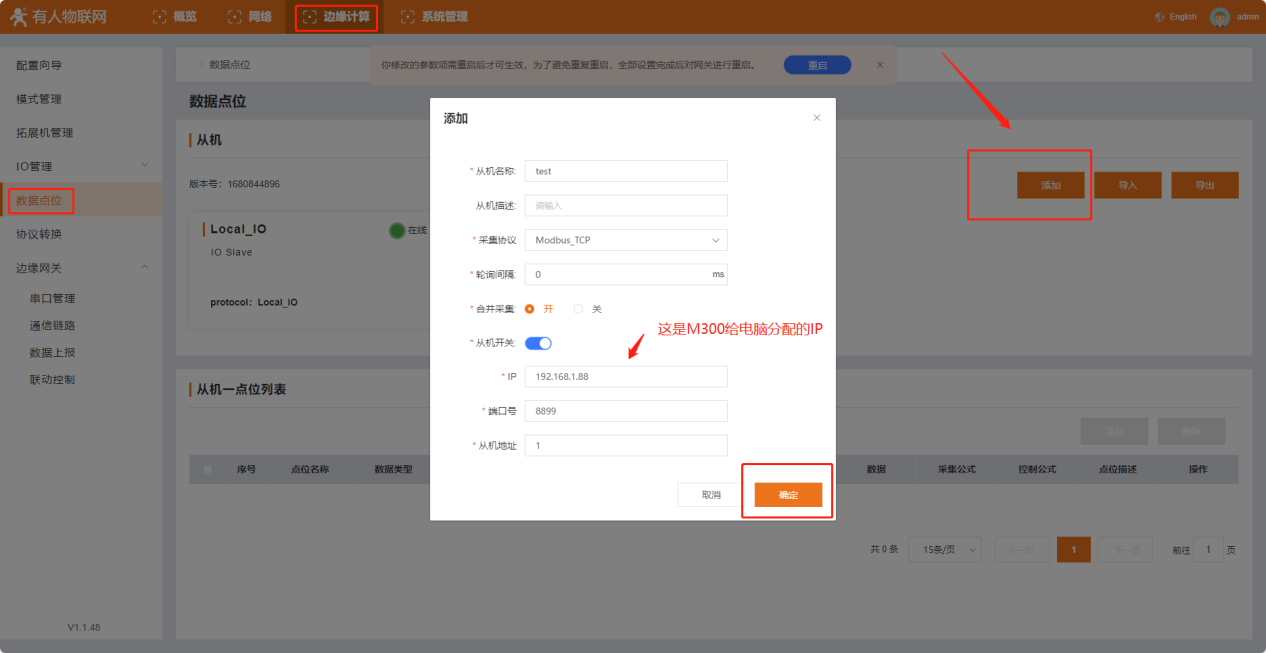
Task: Click the 从机名称 input field
Action: click(626, 171)
